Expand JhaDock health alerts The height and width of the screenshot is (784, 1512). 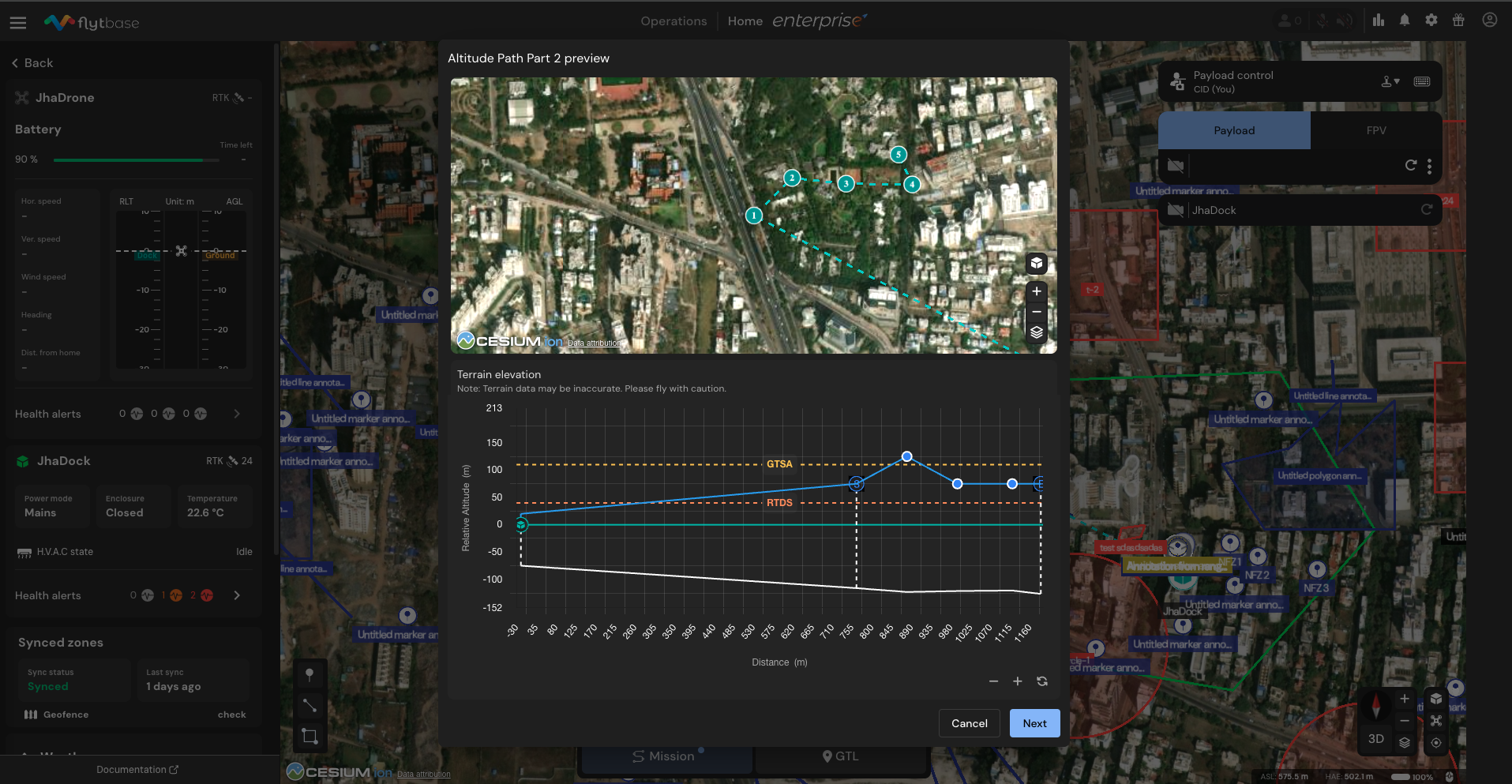[237, 595]
